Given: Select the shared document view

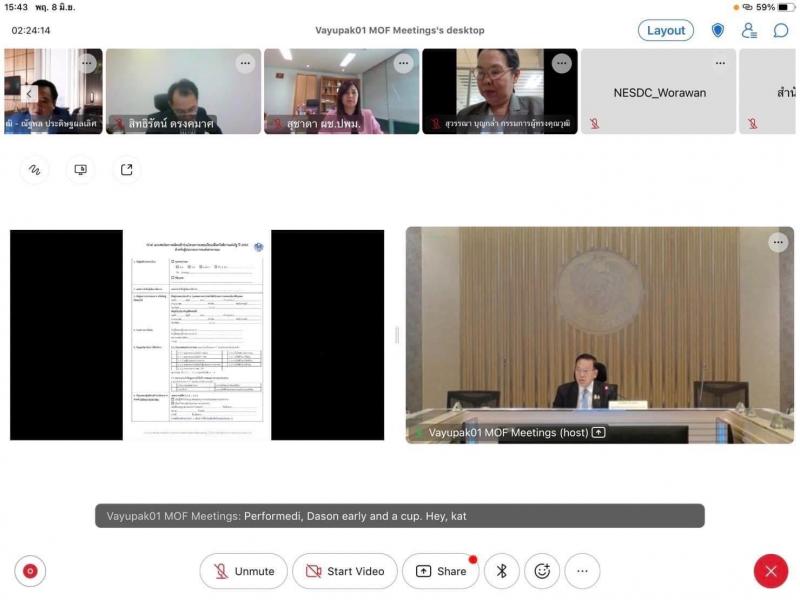Looking at the screenshot, I should tap(197, 335).
